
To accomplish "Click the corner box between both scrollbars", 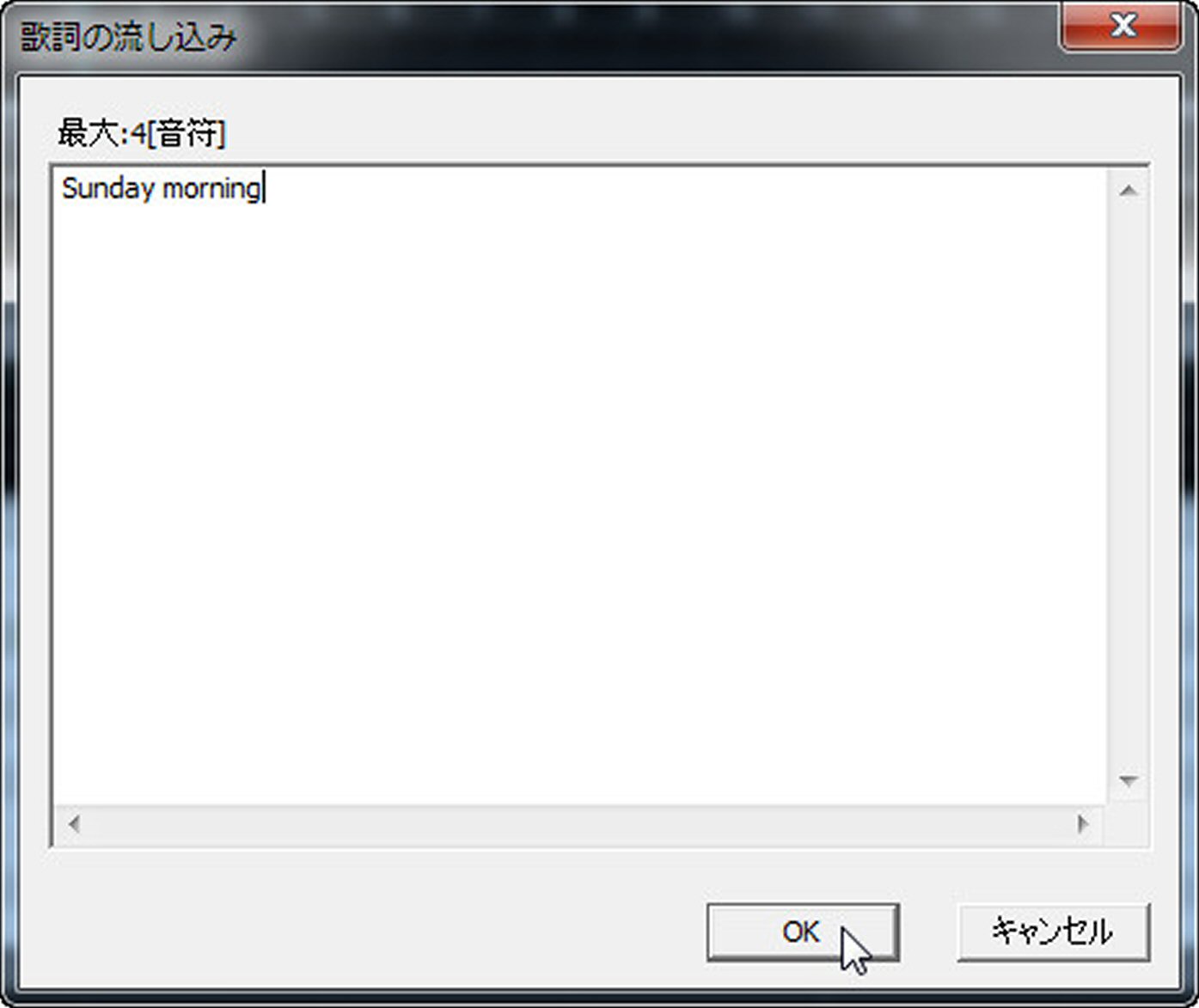I will [1128, 824].
